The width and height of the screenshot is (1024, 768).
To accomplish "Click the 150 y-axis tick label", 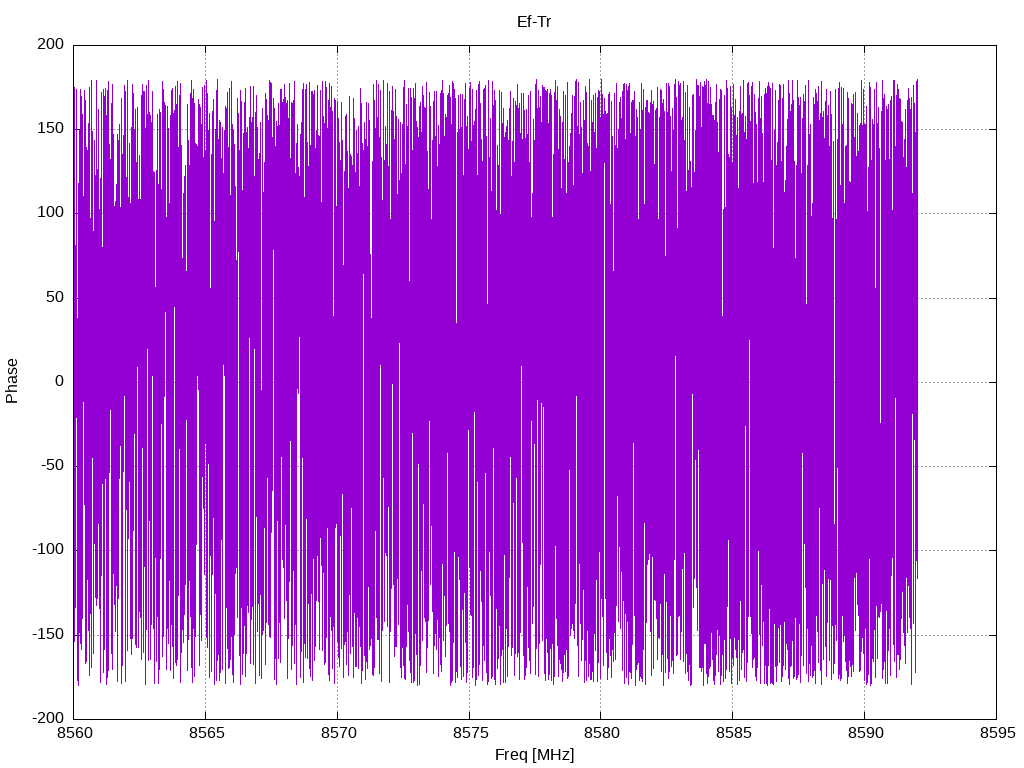I will (x=51, y=129).
